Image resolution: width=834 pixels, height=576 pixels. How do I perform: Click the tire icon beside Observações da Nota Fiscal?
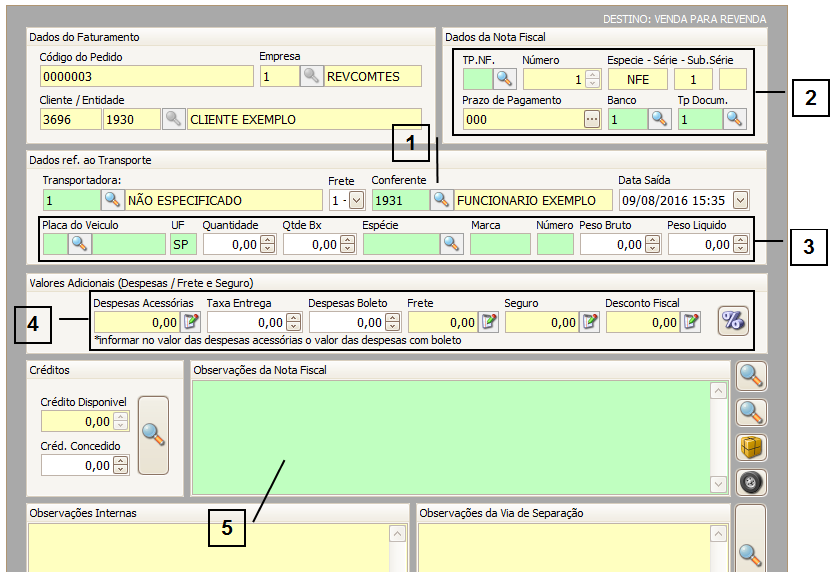coord(751,482)
